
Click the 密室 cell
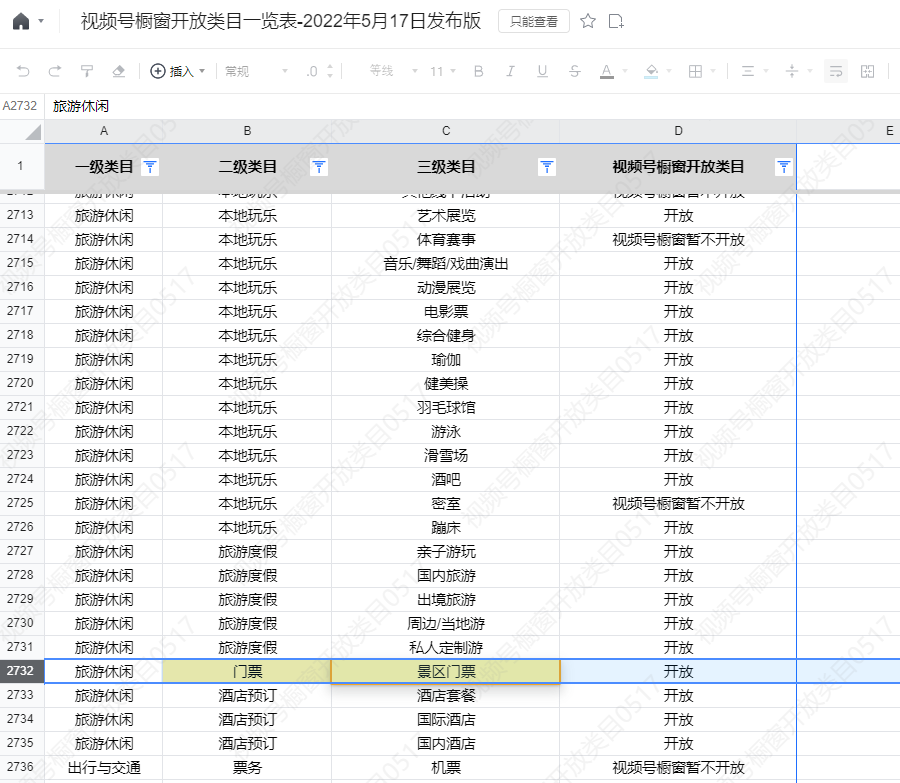click(446, 504)
